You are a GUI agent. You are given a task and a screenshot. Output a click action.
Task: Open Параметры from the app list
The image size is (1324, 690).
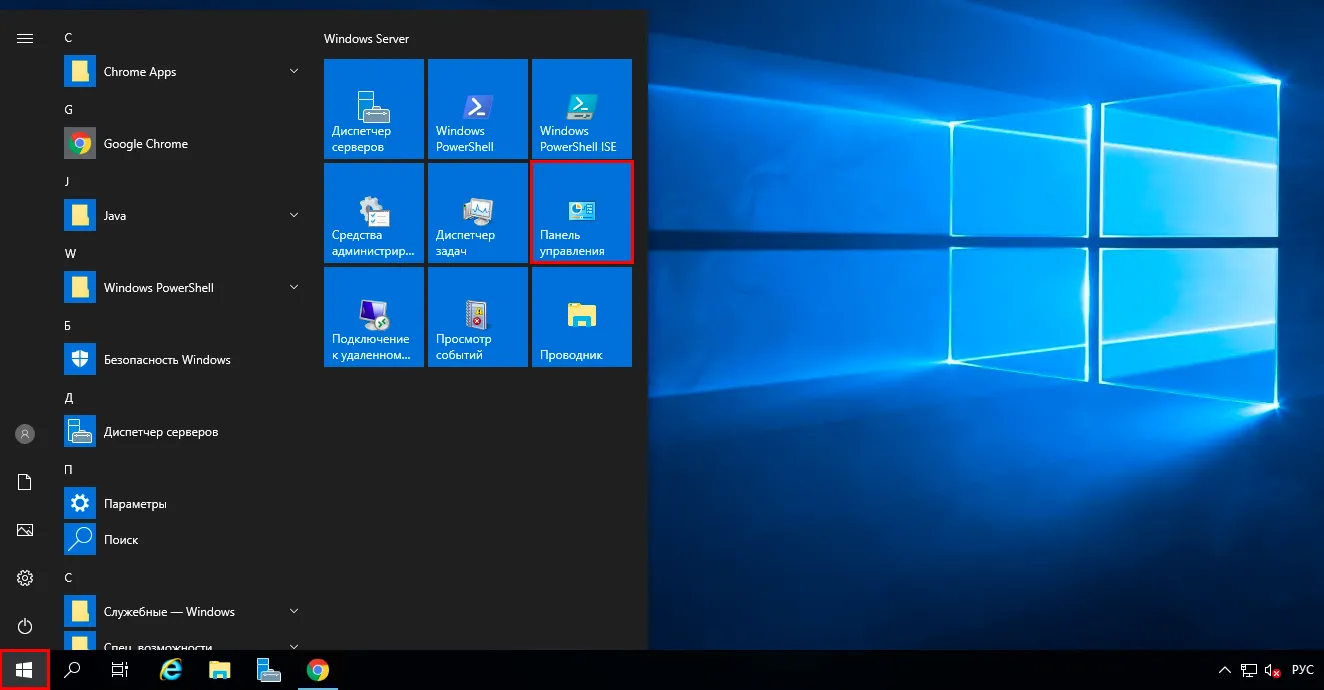[x=183, y=504]
